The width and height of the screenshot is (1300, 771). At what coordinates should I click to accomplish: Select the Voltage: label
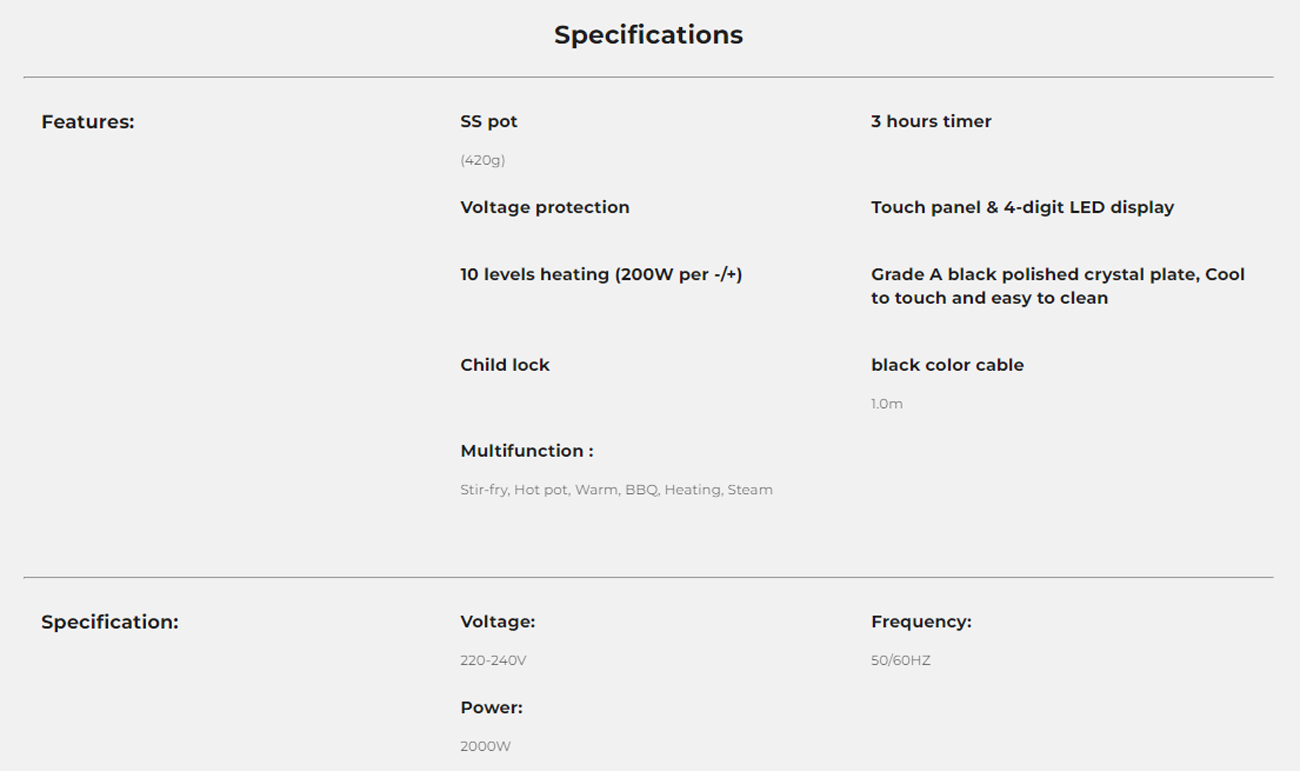(498, 622)
